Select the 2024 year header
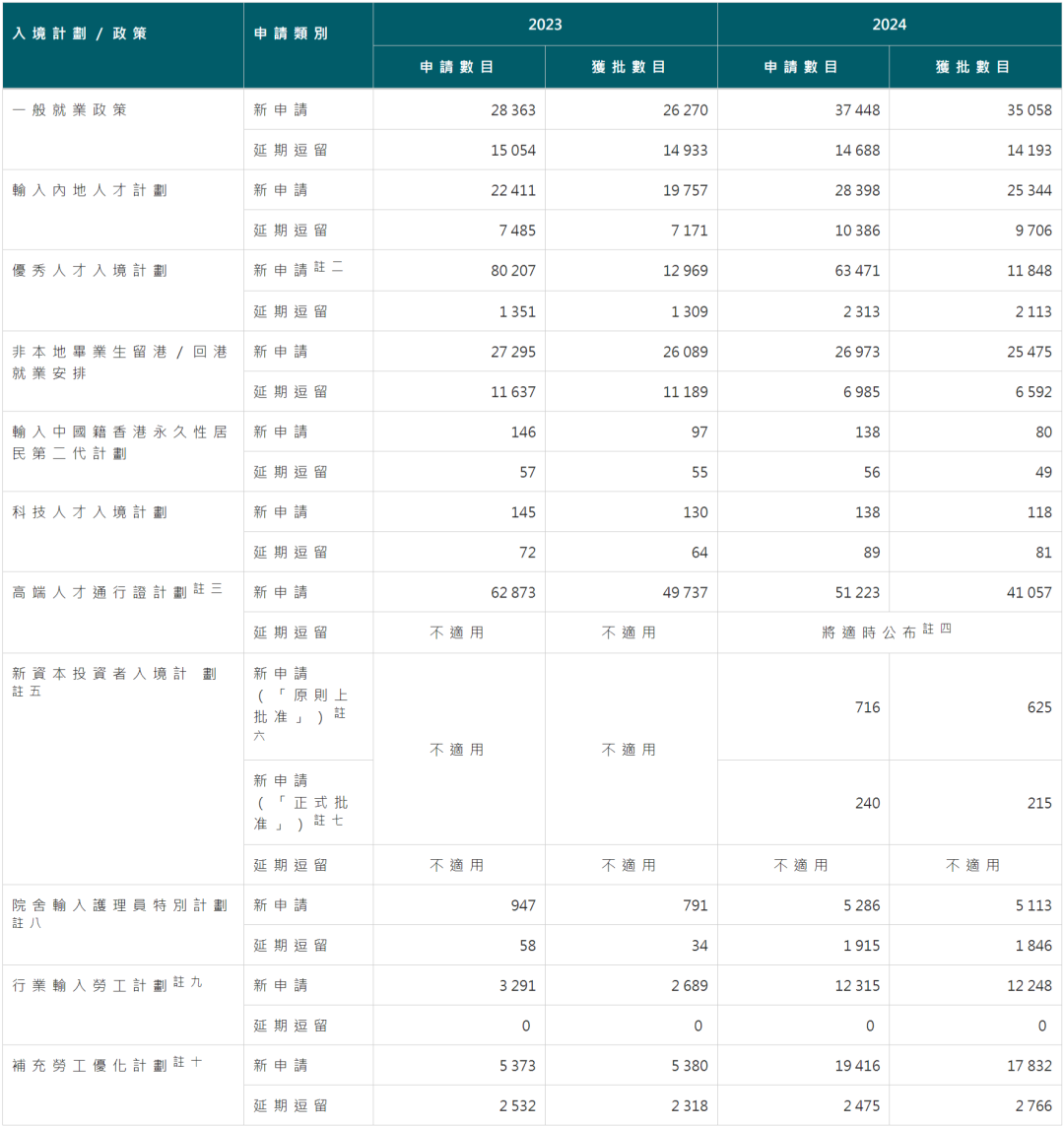 pos(890,25)
